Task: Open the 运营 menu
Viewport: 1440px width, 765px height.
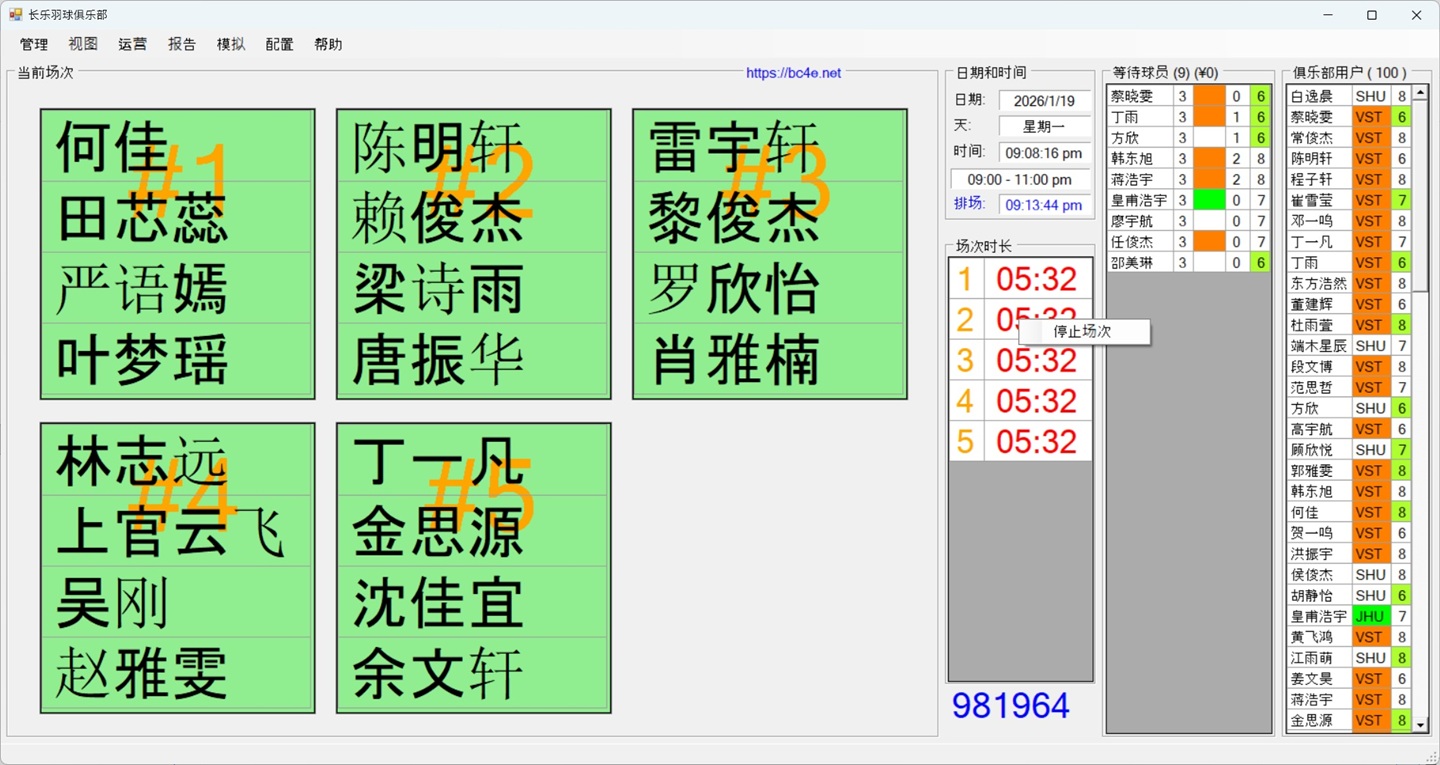Action: tap(132, 44)
